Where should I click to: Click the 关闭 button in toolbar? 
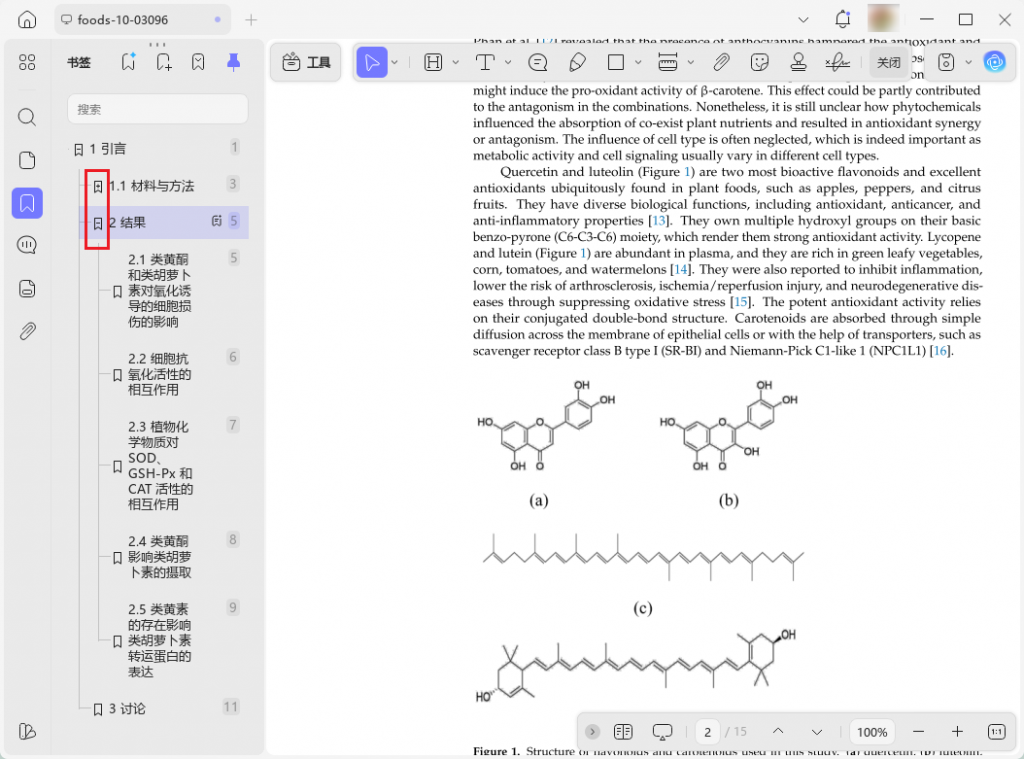(888, 62)
